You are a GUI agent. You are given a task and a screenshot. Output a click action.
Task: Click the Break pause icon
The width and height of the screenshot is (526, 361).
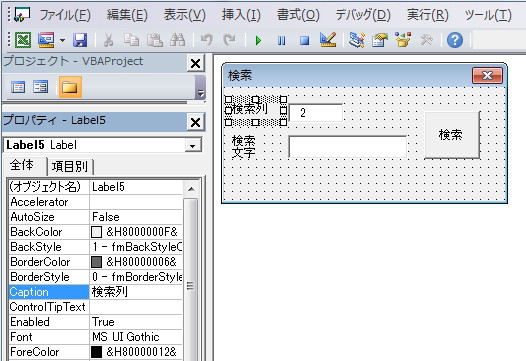click(282, 41)
